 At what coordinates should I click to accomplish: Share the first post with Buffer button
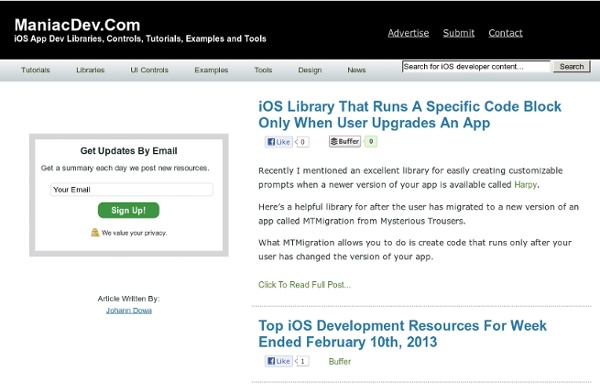pos(345,142)
